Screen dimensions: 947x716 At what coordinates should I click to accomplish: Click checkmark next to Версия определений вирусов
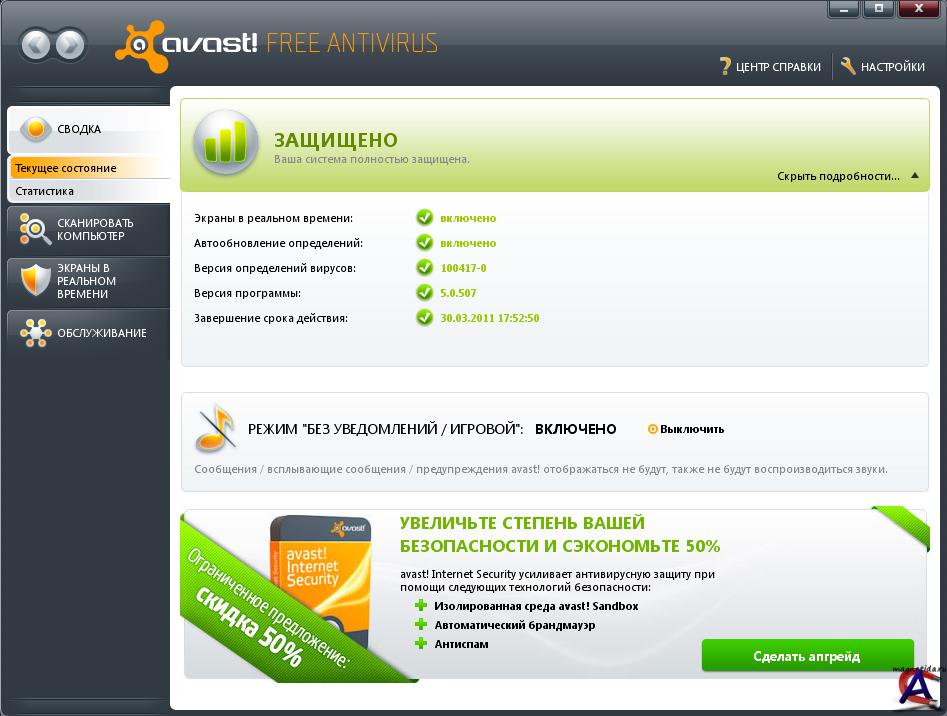(x=425, y=267)
